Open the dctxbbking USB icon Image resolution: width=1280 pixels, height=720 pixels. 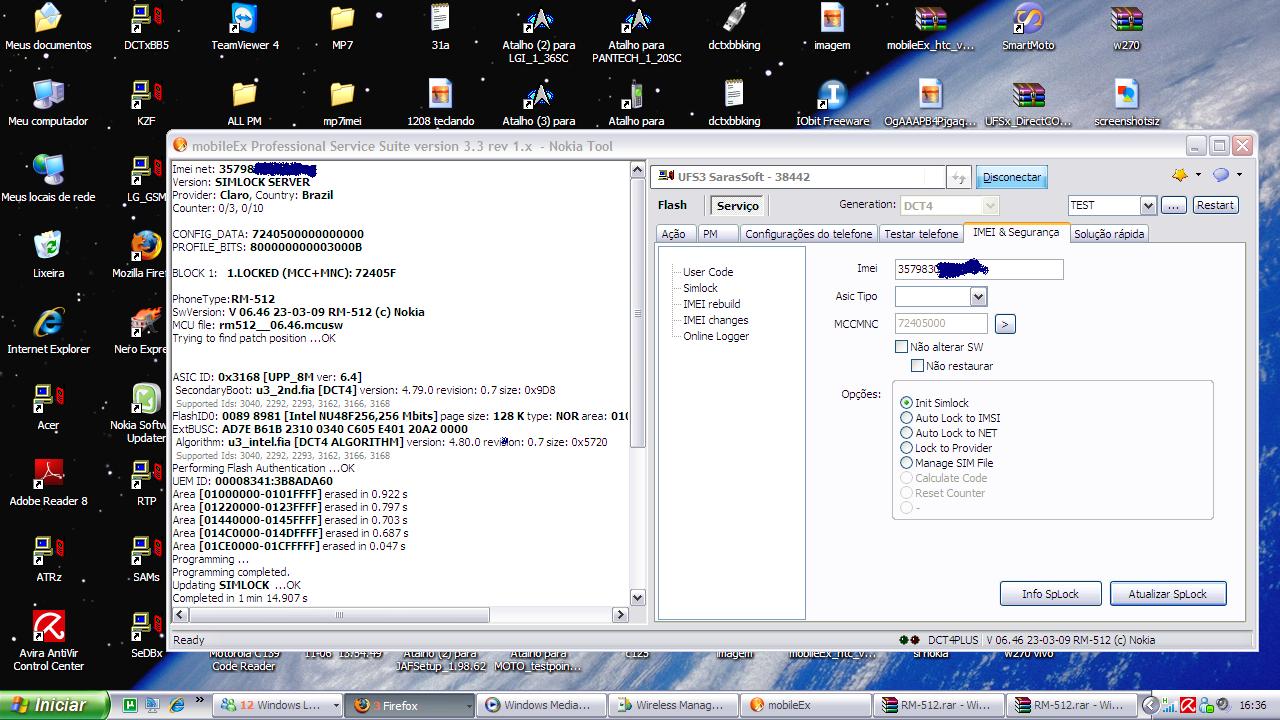(x=734, y=27)
